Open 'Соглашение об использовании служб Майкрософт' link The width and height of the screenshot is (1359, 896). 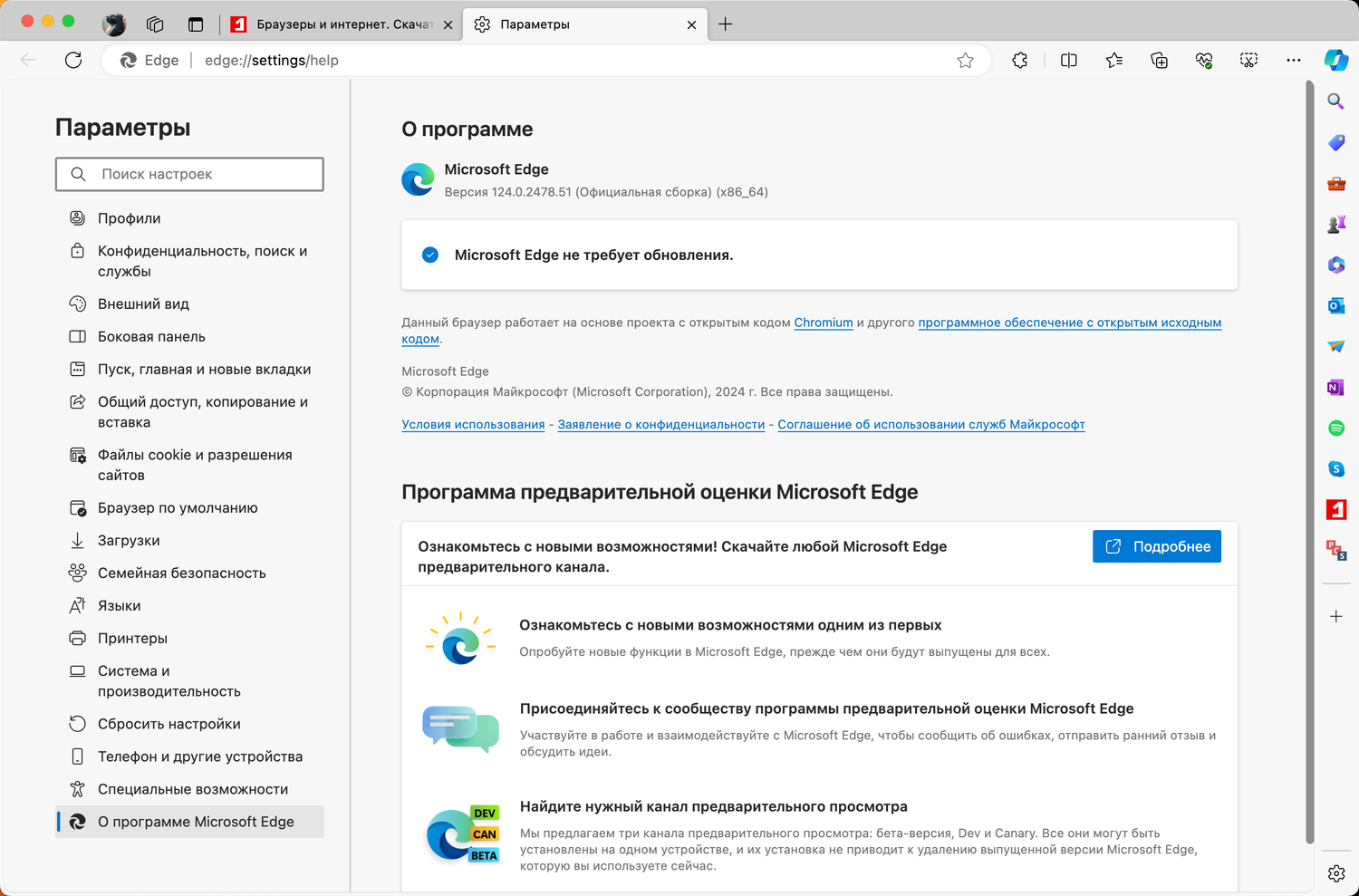click(931, 424)
